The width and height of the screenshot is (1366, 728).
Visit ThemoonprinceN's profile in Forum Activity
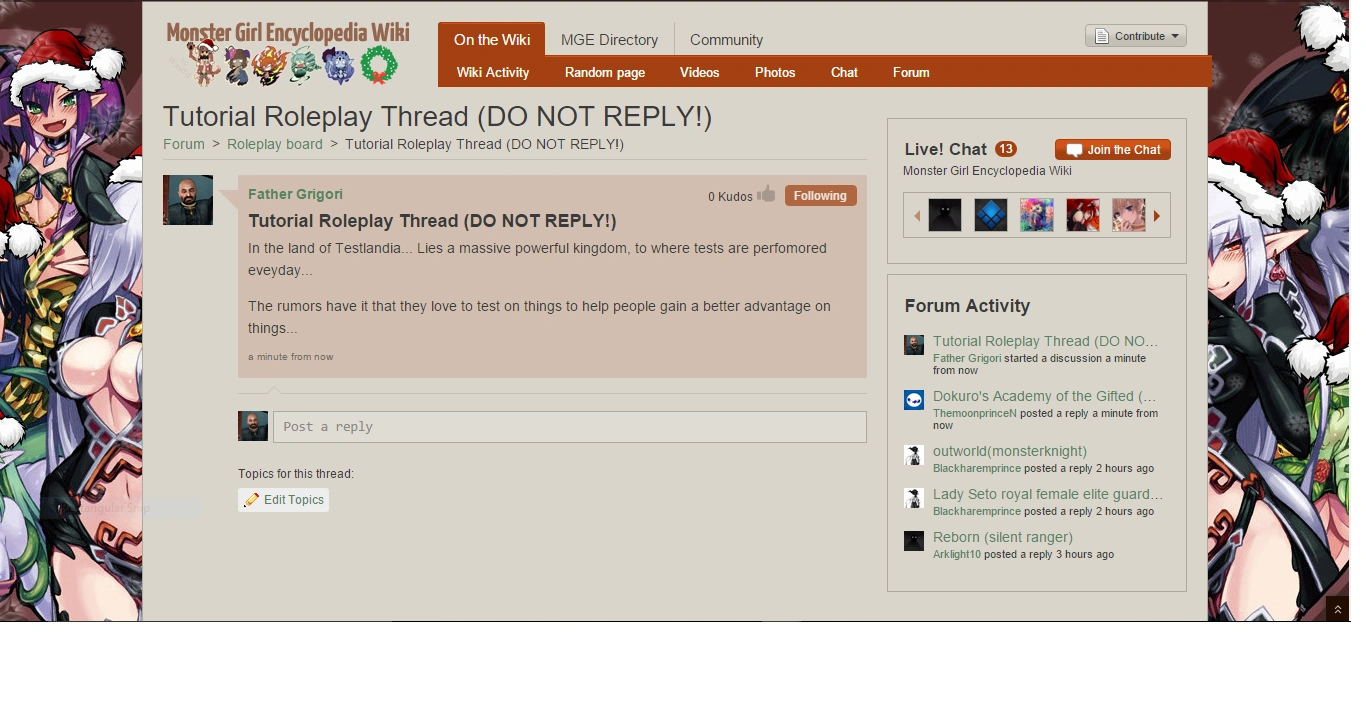(975, 413)
